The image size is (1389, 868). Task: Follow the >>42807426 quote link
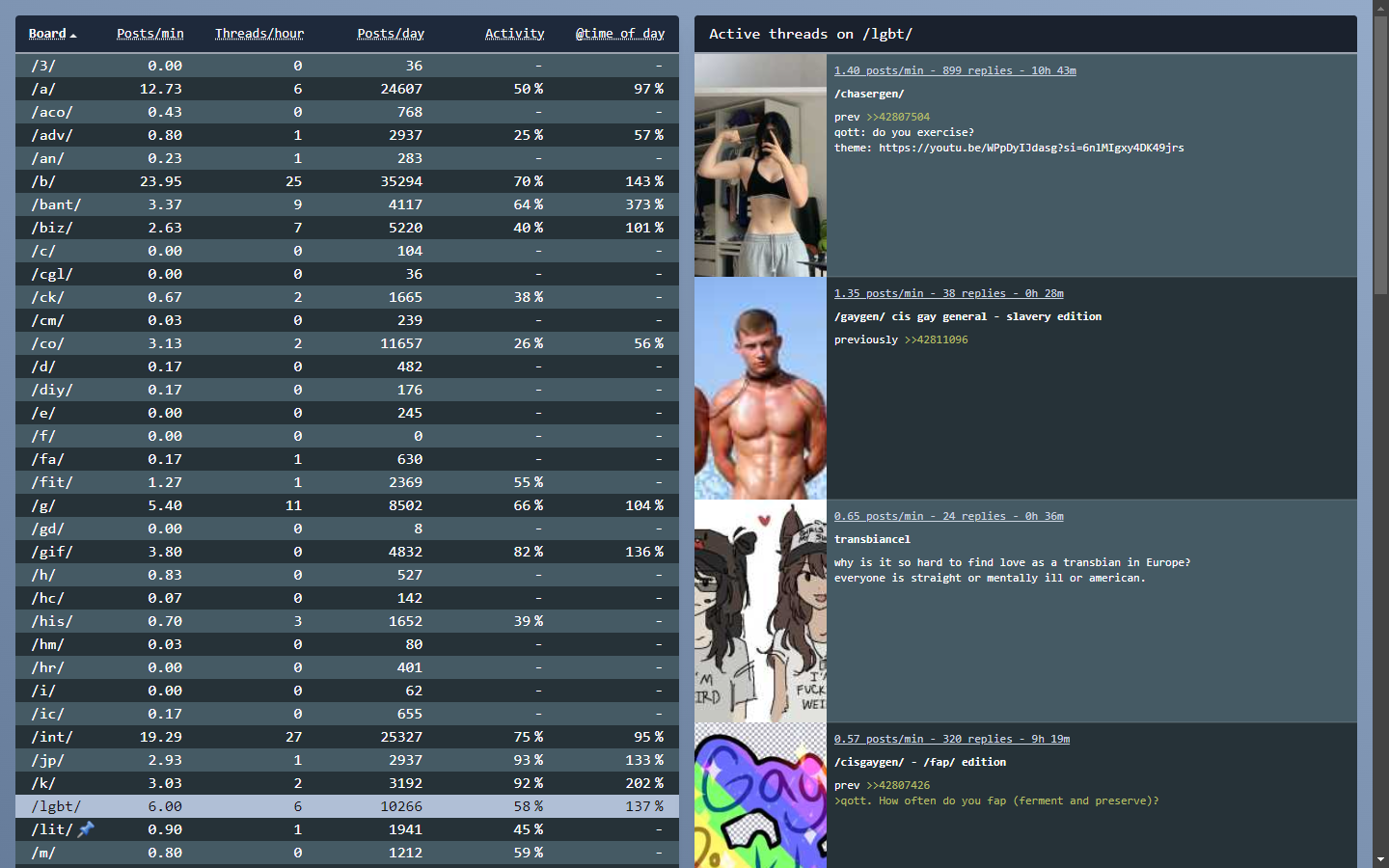point(898,786)
